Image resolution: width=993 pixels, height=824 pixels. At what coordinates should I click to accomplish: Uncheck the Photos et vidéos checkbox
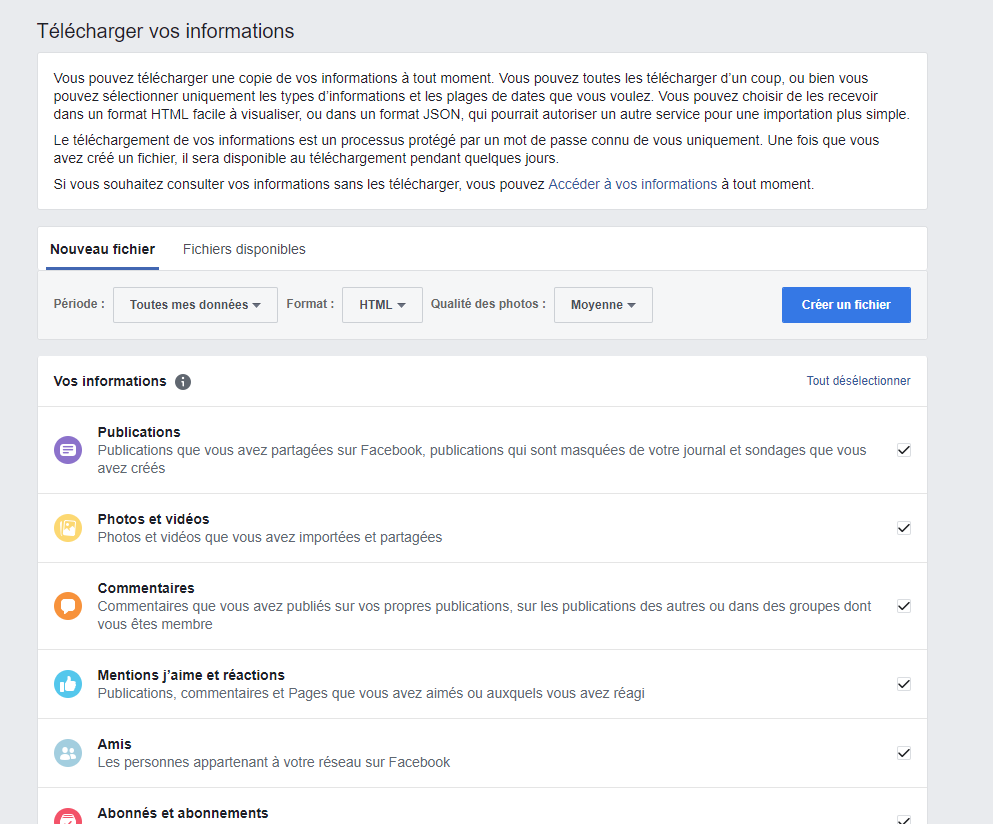click(x=904, y=528)
